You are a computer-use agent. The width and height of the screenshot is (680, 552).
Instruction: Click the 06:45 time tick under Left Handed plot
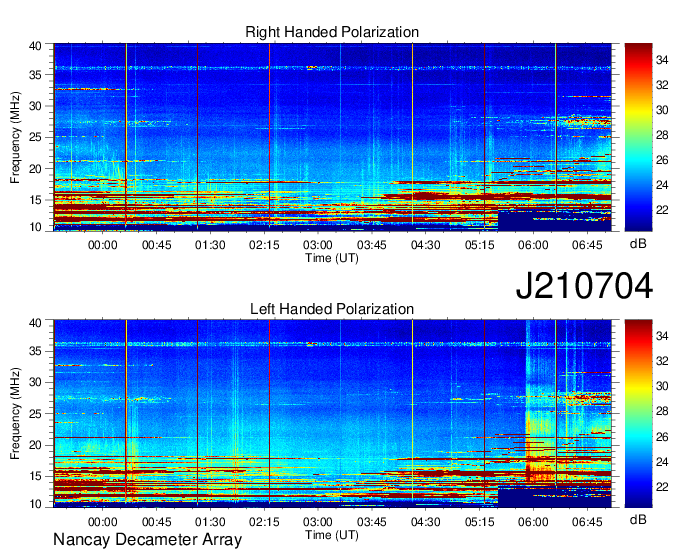[x=587, y=522]
